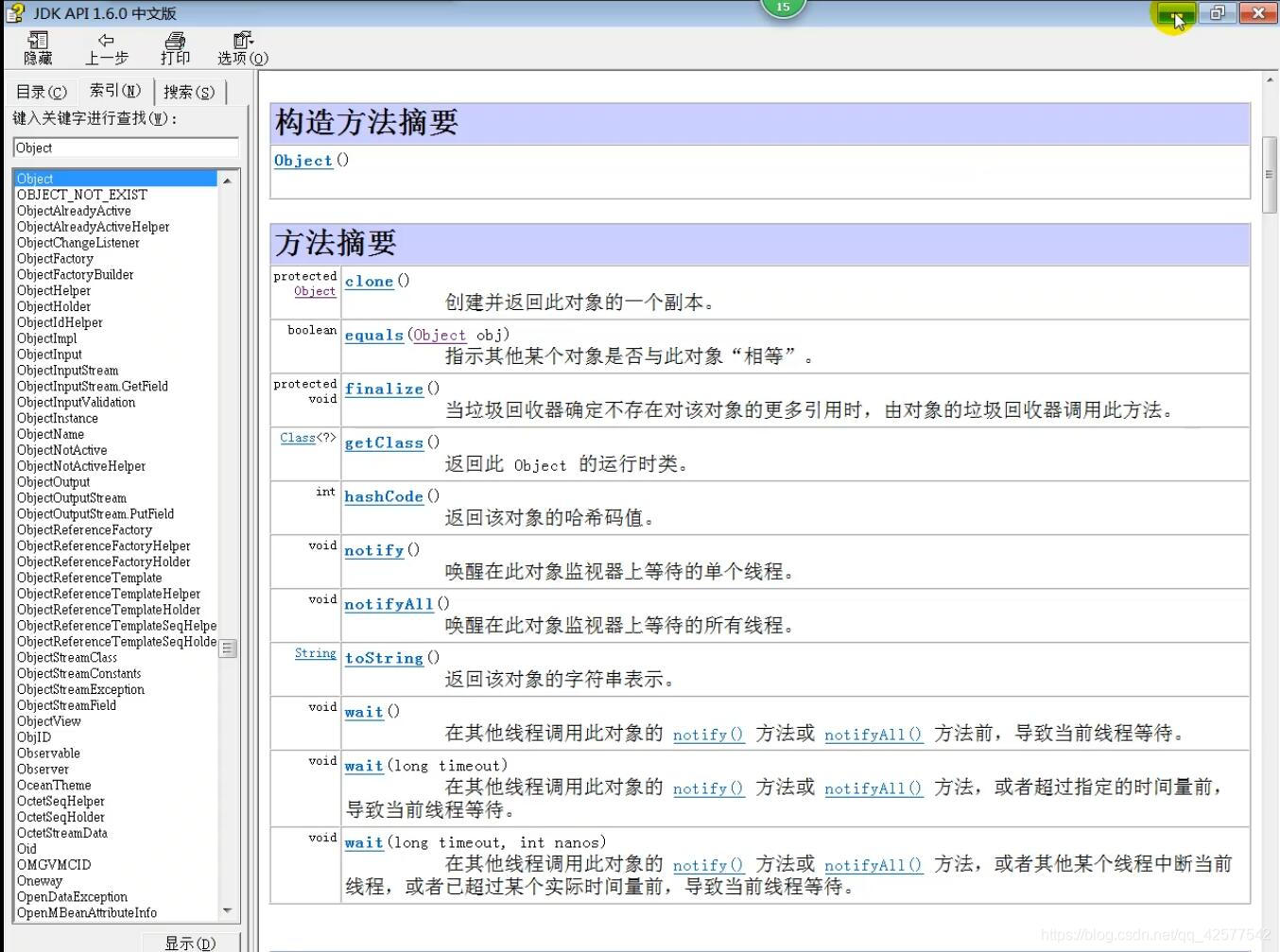Viewport: 1280px width, 952px height.
Task: Select ObjectOutputStream in the index list
Action: pos(71,498)
